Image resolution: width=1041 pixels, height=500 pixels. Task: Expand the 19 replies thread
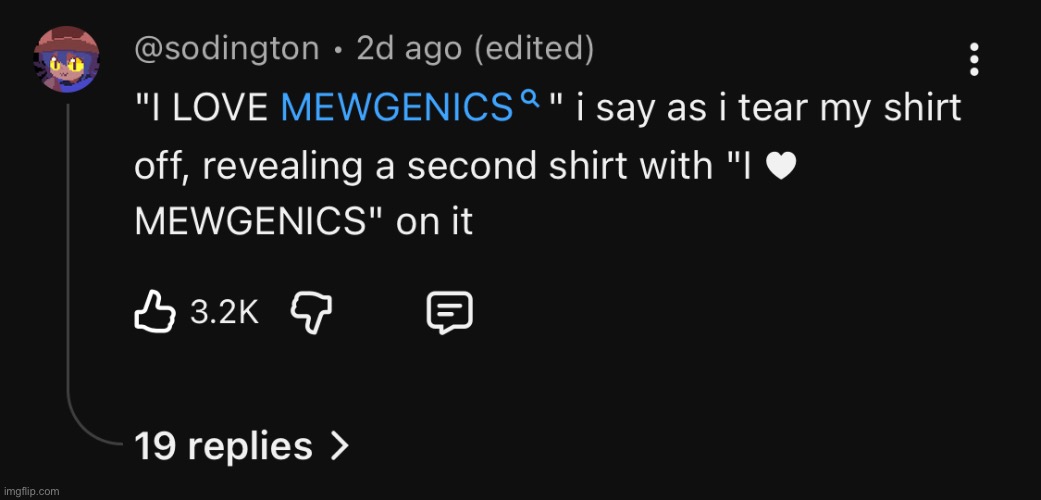tap(224, 445)
